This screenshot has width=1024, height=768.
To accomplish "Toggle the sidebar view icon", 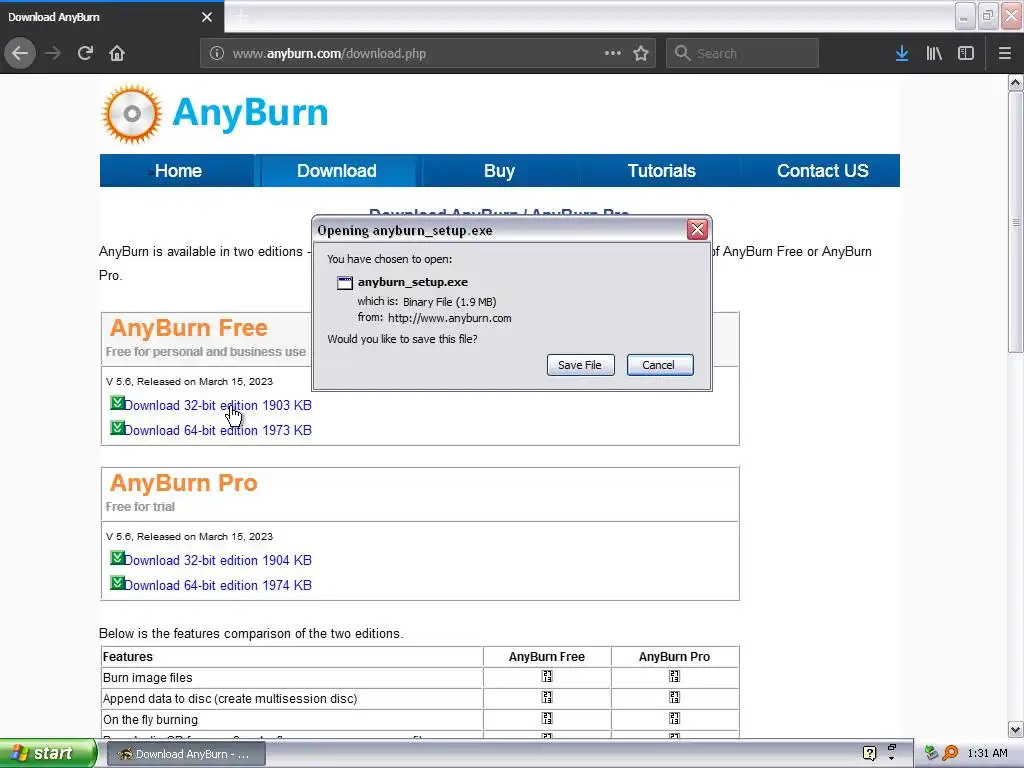I will (x=966, y=53).
